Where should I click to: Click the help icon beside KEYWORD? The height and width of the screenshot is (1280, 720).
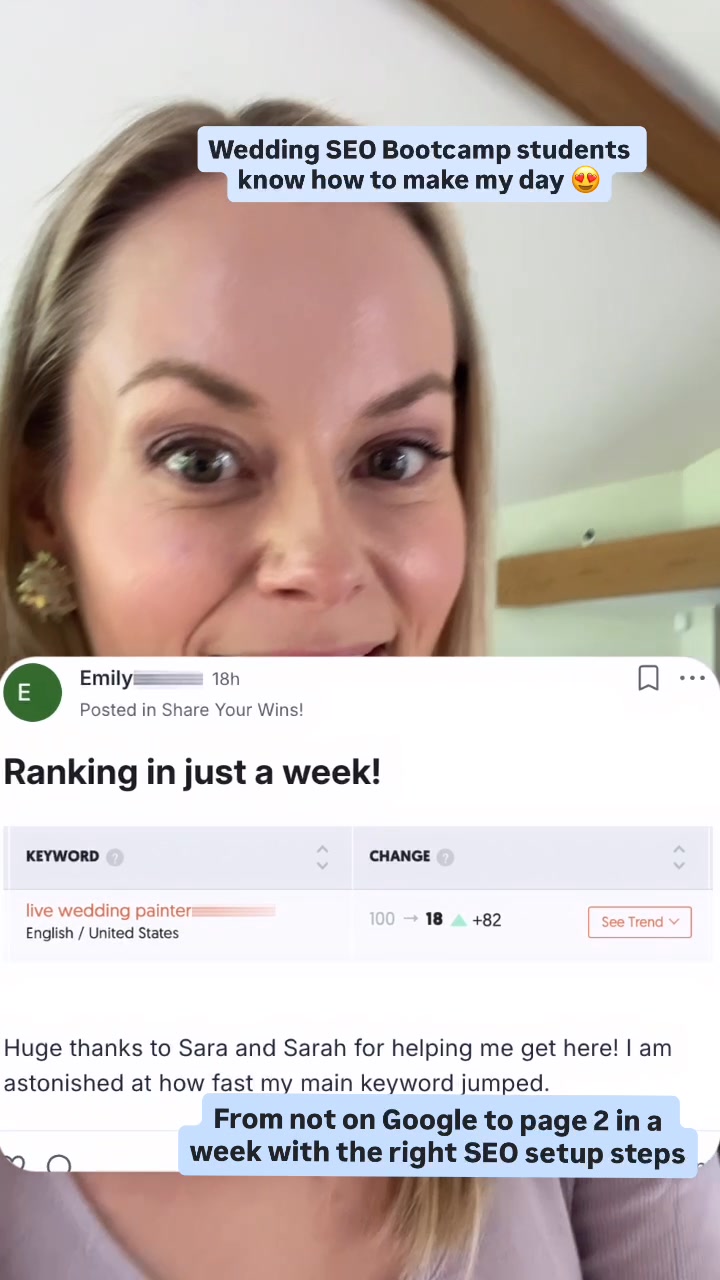pos(115,857)
